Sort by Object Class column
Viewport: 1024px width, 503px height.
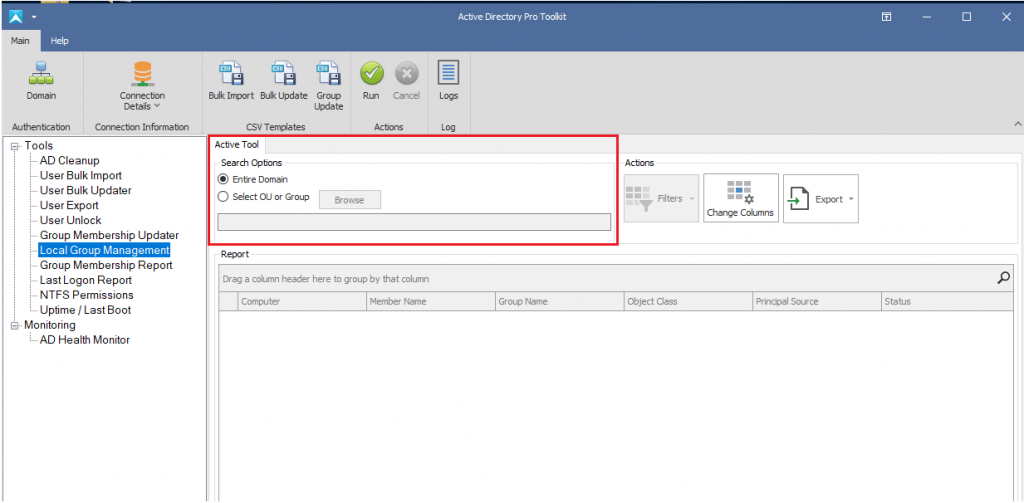688,301
